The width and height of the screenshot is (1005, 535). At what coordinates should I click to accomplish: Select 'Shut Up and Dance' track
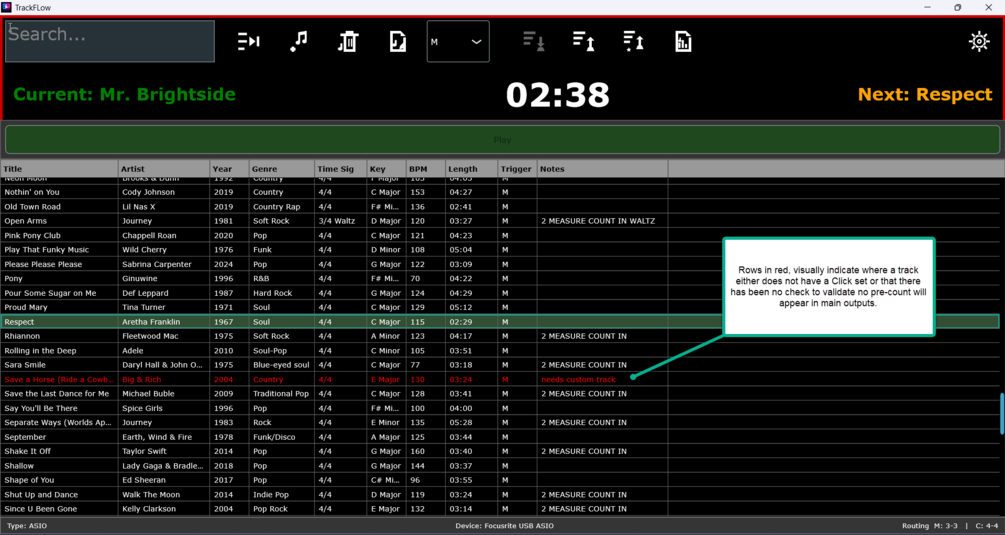click(x=41, y=495)
